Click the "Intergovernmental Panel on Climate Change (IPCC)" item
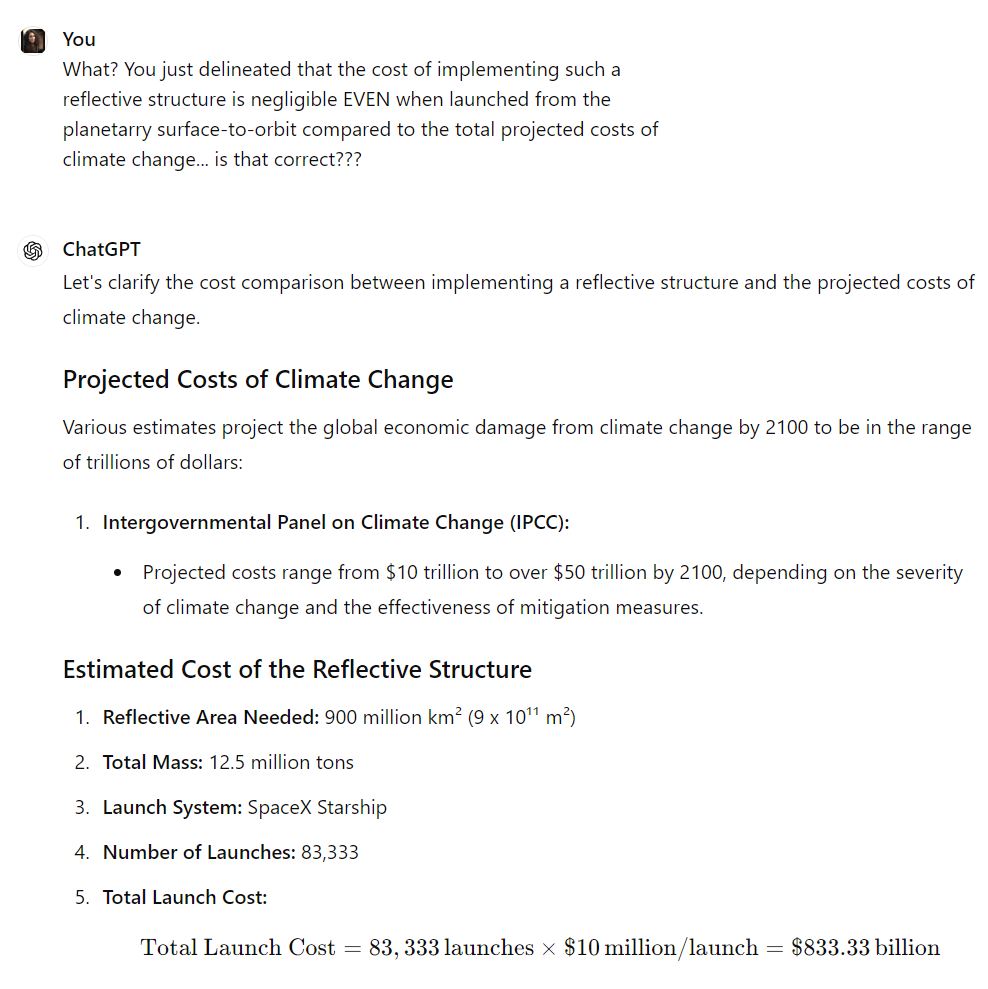The width and height of the screenshot is (988, 989). coord(336,522)
